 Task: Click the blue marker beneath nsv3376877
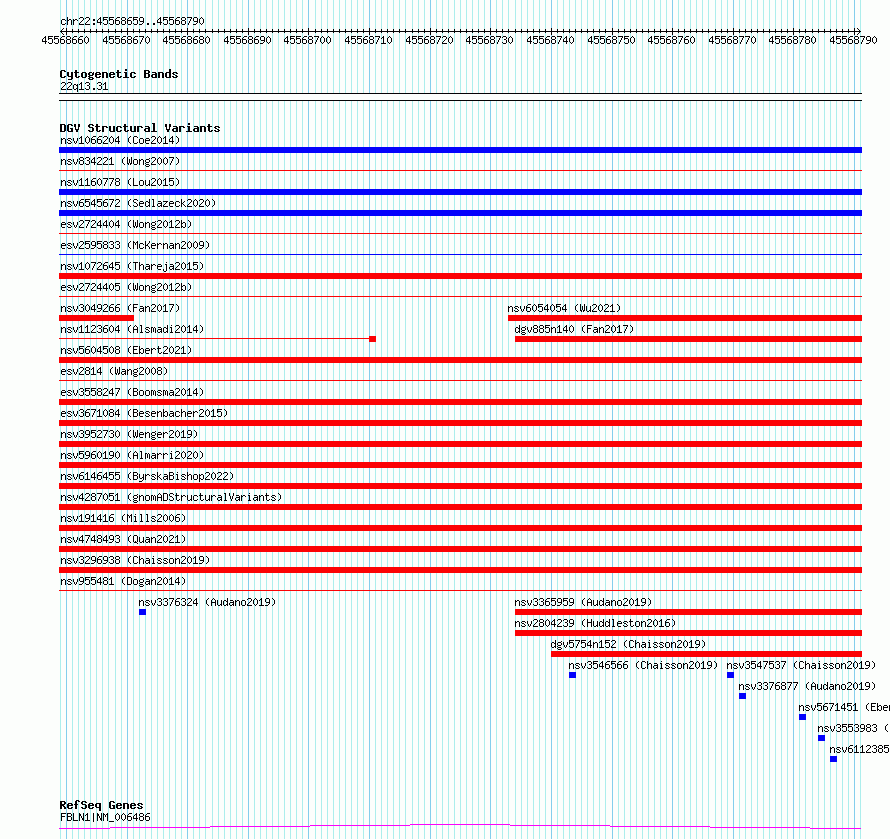point(742,696)
